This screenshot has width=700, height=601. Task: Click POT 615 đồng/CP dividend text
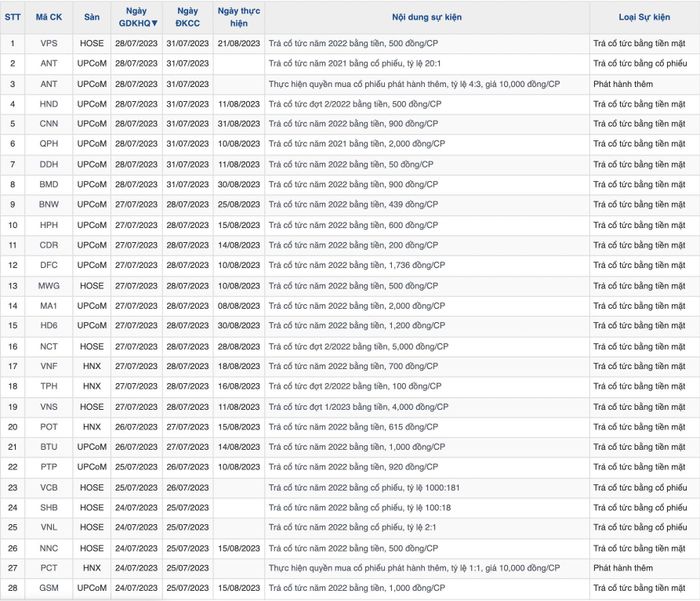click(x=353, y=427)
